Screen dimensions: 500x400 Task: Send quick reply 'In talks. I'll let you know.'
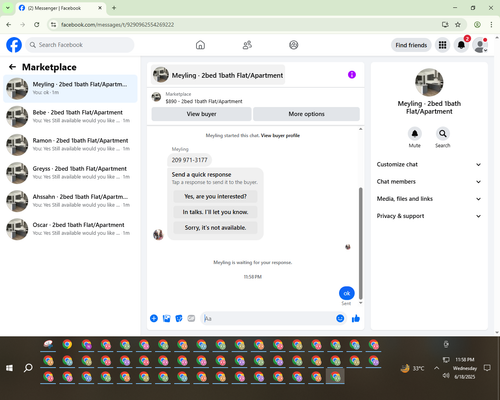215,212
